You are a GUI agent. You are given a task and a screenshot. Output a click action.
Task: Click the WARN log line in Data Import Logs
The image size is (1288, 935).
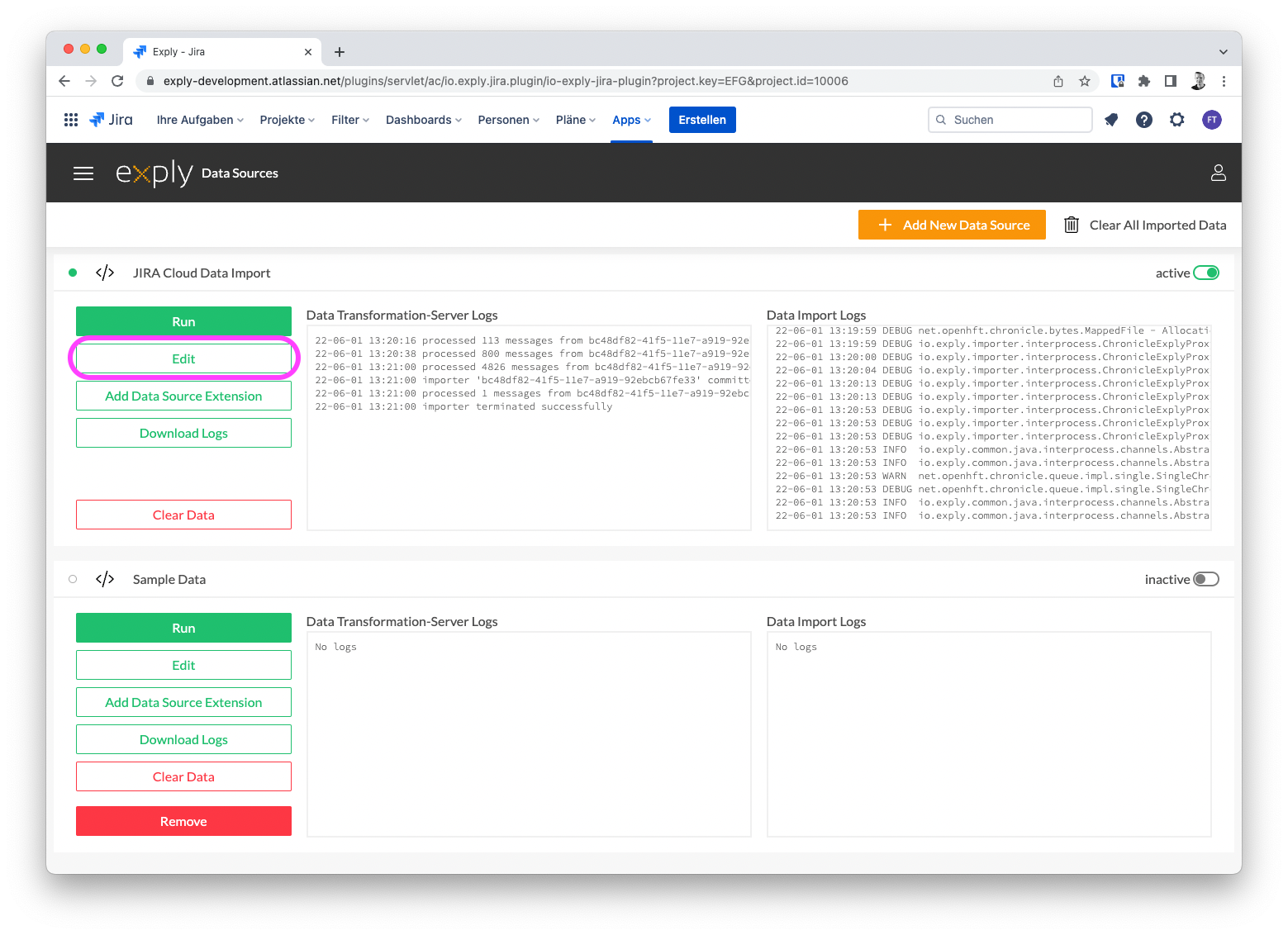992,476
